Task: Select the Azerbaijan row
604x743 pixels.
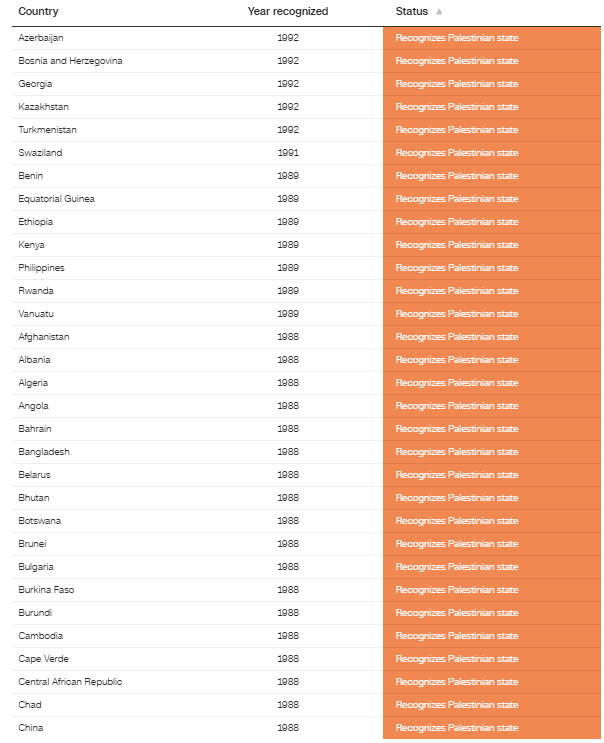Action: coord(306,38)
